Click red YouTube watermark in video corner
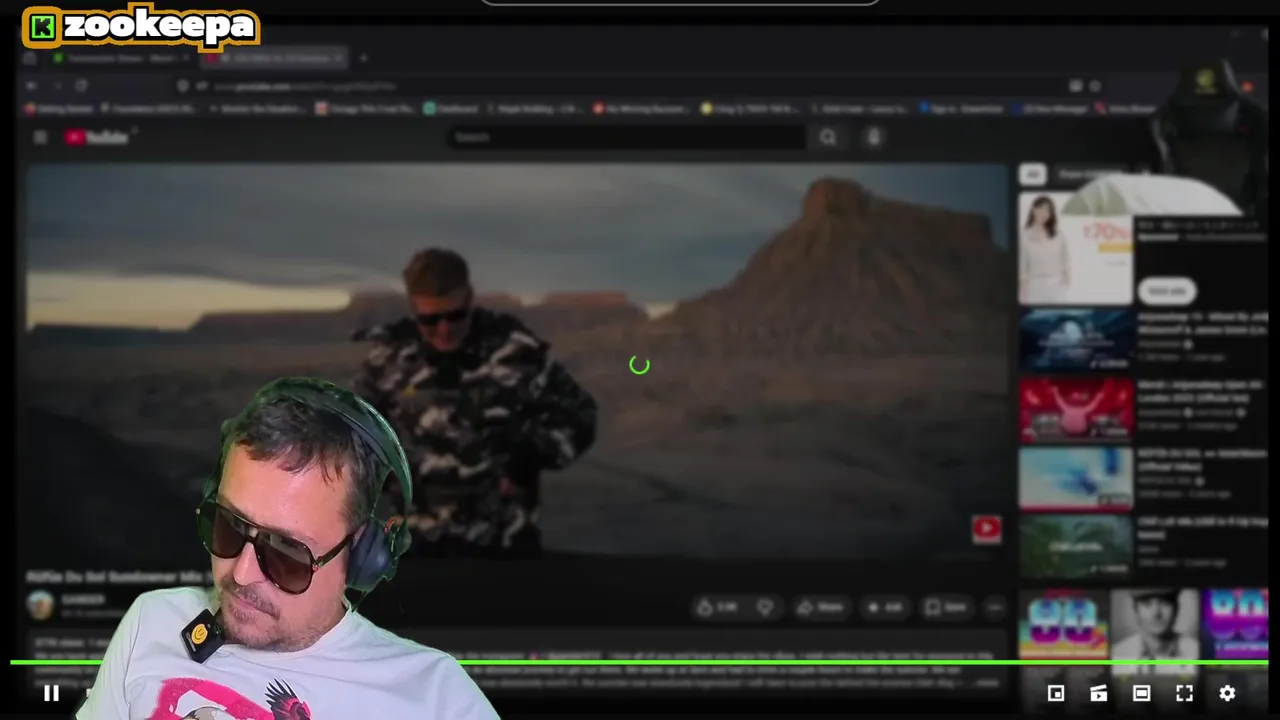The height and width of the screenshot is (720, 1280). [986, 529]
